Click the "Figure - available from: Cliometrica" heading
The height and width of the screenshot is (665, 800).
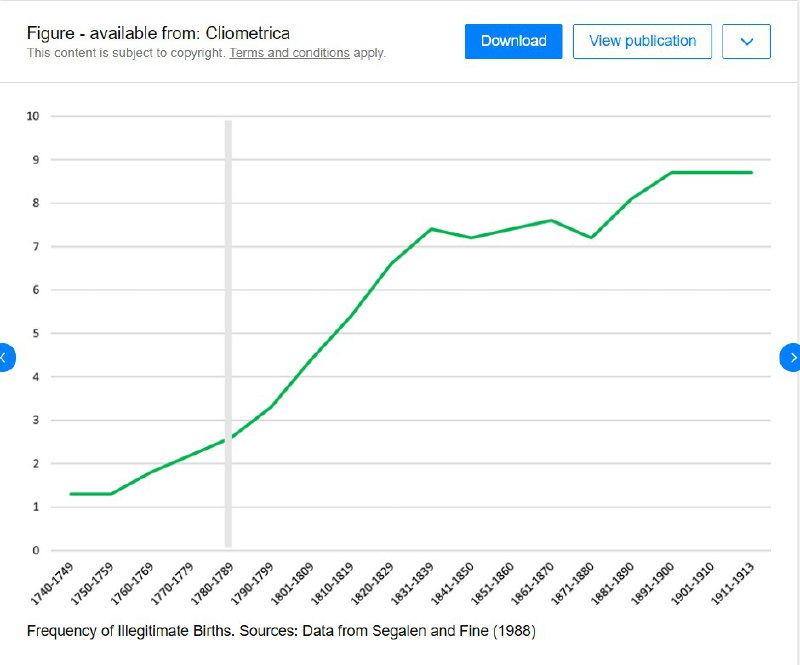point(158,33)
